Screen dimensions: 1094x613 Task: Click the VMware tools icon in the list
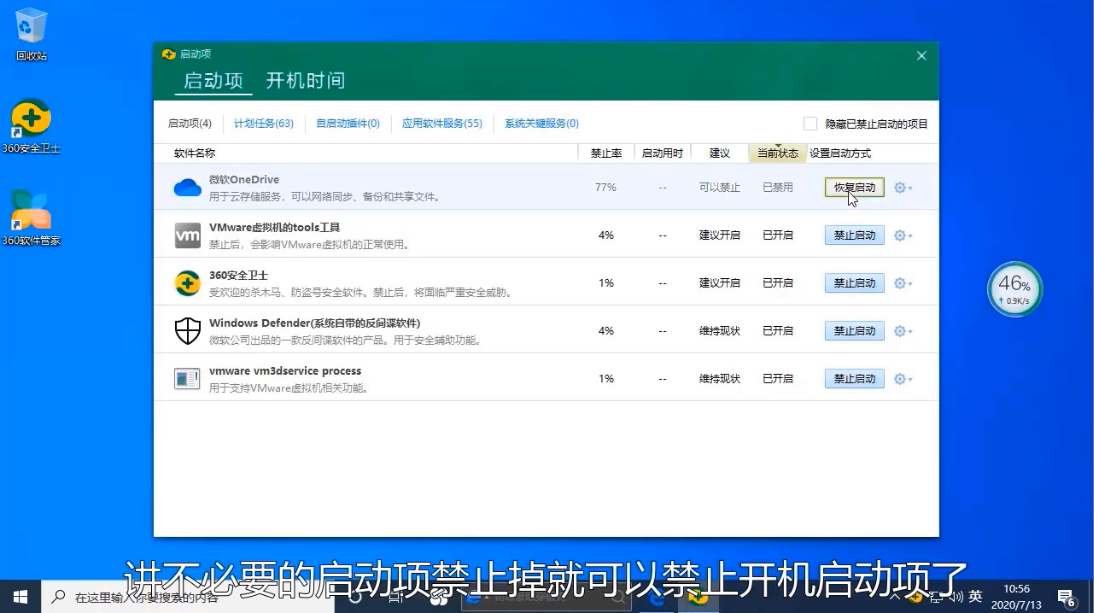click(187, 235)
